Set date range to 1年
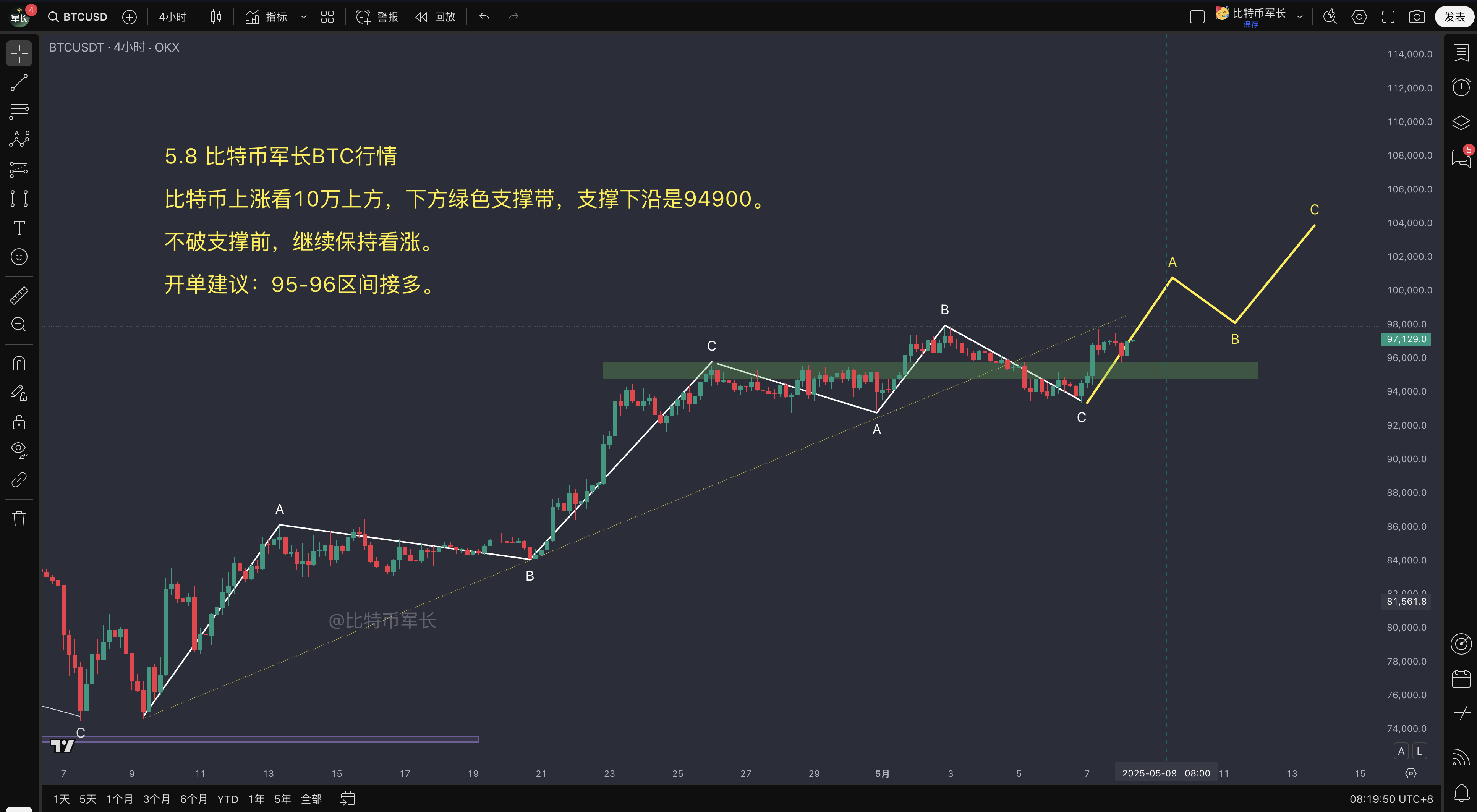 click(256, 799)
